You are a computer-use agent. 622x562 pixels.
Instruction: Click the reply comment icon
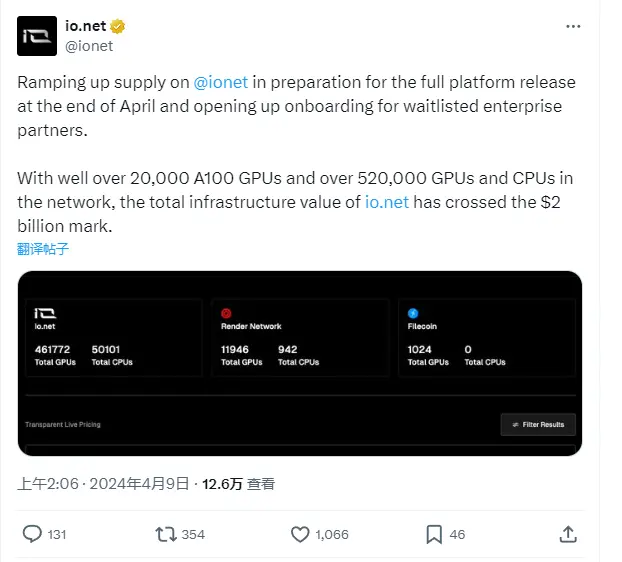32,534
